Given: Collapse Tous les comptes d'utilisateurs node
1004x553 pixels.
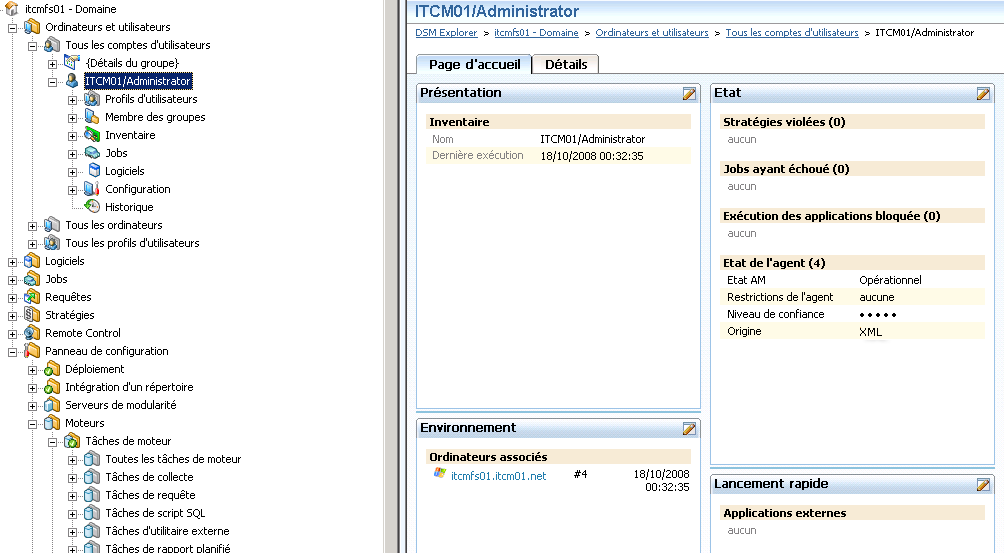Looking at the screenshot, I should coord(33,46).
